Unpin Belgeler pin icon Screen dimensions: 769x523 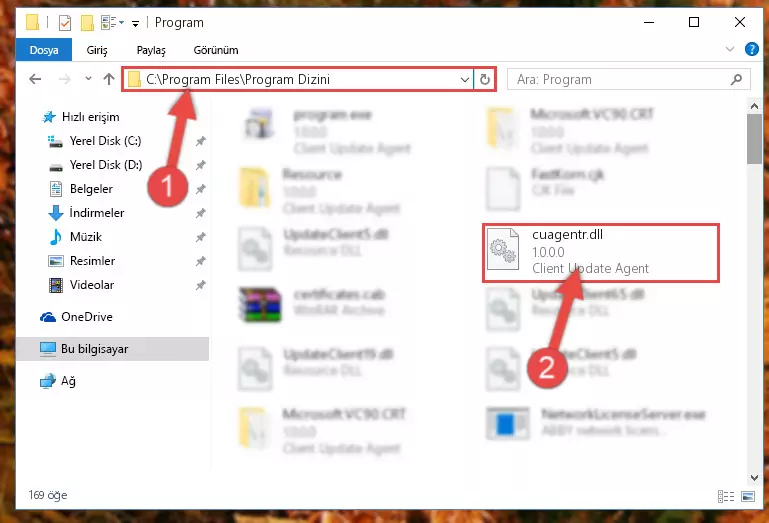pos(201,189)
